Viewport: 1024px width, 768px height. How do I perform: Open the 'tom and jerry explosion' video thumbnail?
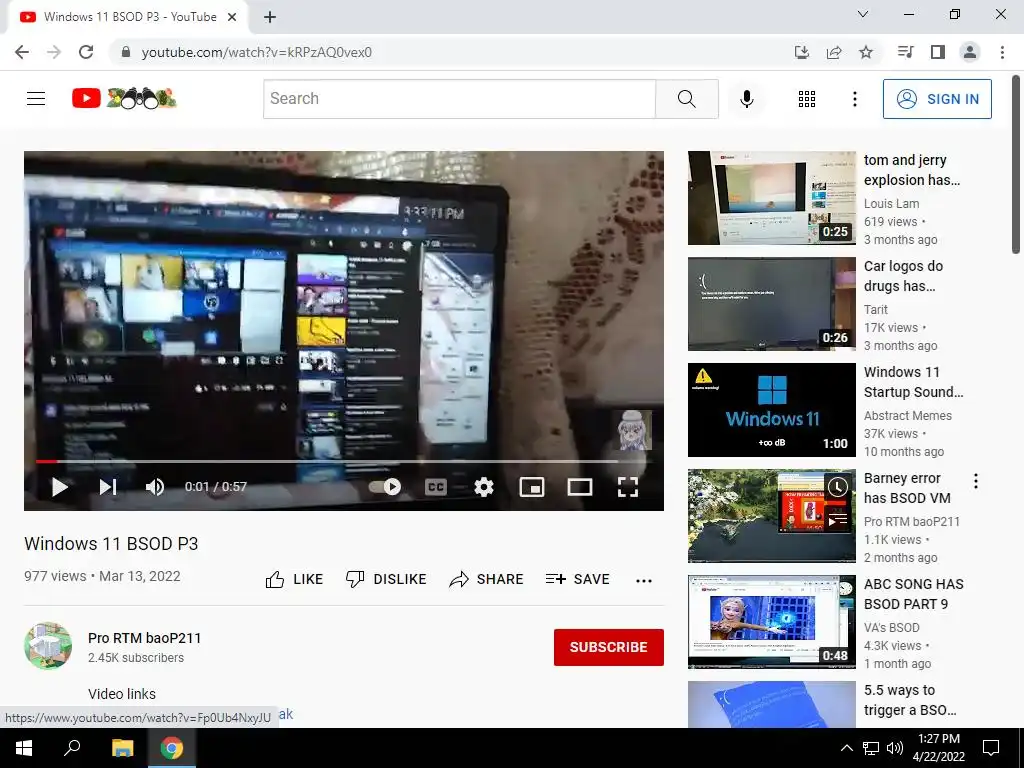click(x=771, y=198)
